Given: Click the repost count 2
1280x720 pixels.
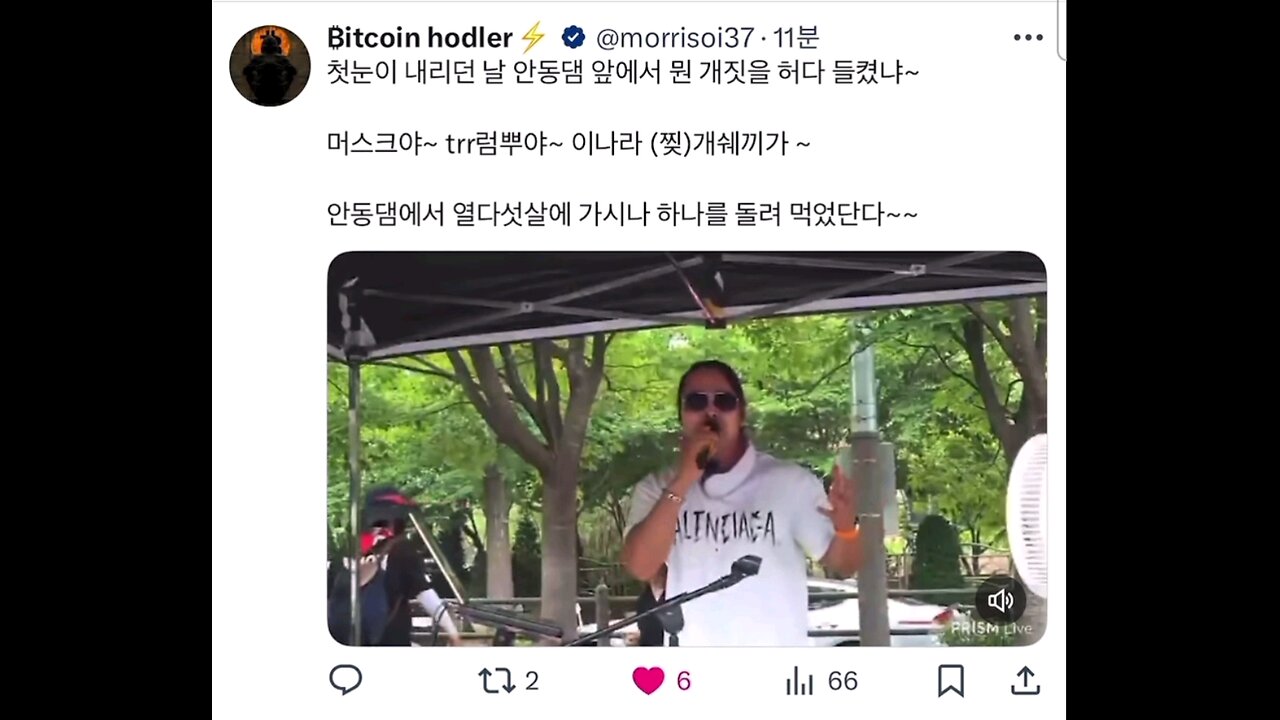Looking at the screenshot, I should coord(532,681).
